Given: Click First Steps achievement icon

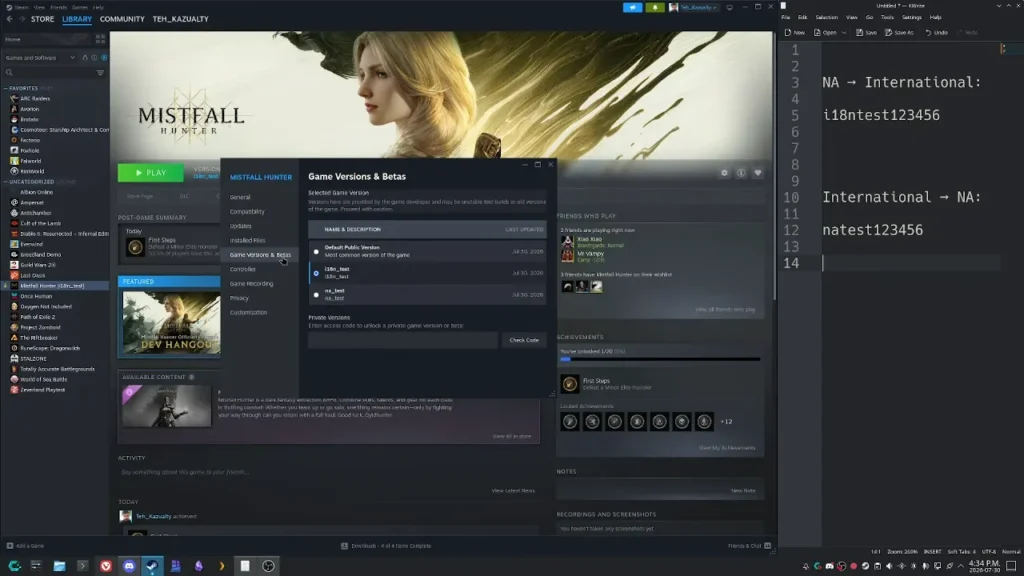Looking at the screenshot, I should click(569, 384).
